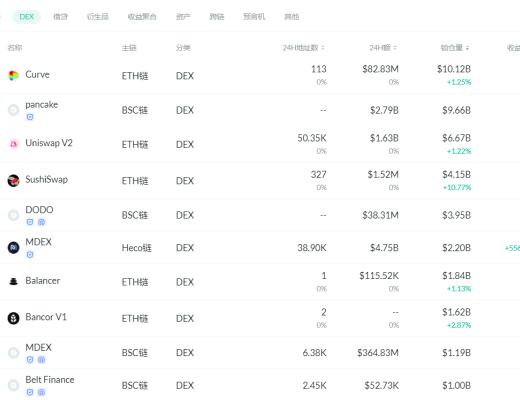Screen dimensions: 520x400
Task: Click DODO's $38.31M volume cell
Action: 381,215
